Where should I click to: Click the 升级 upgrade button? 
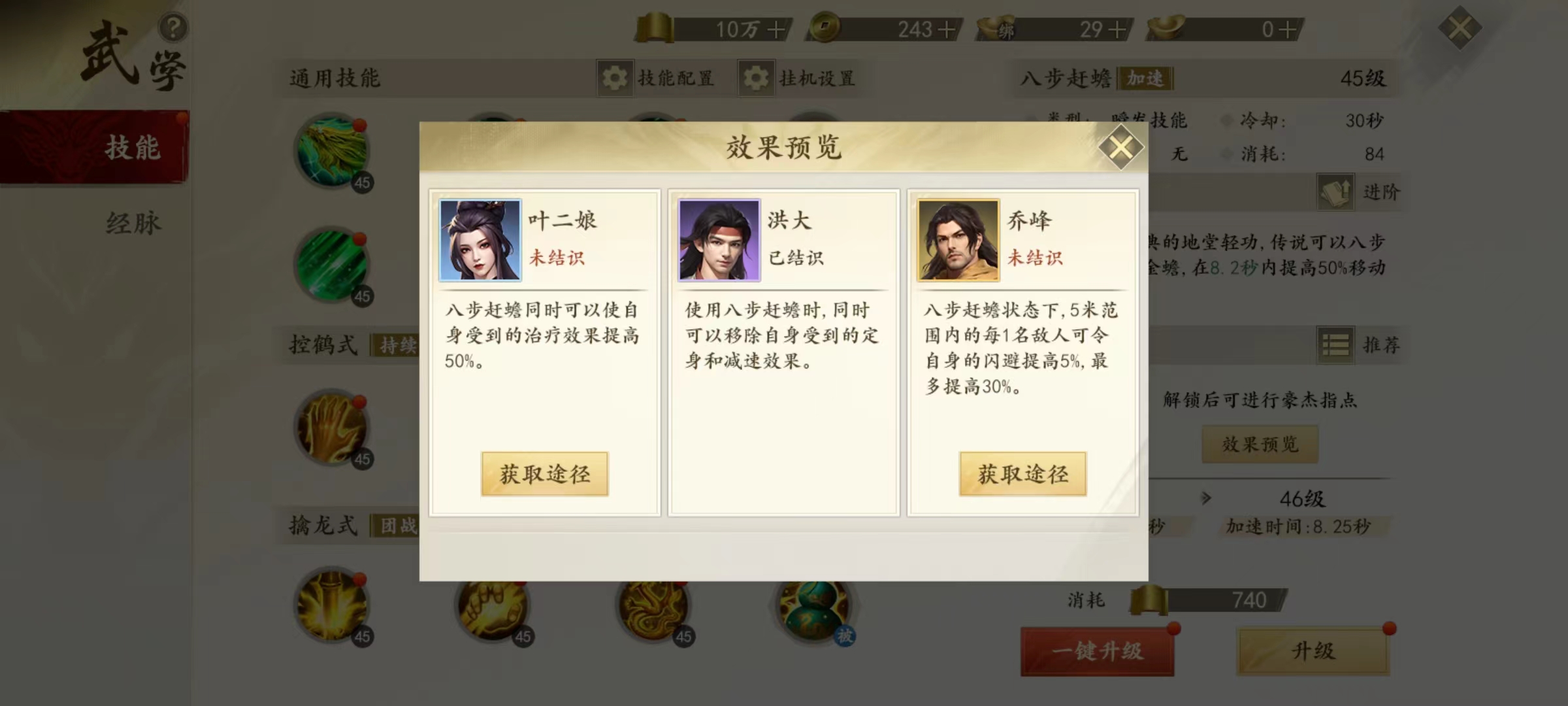(1313, 651)
